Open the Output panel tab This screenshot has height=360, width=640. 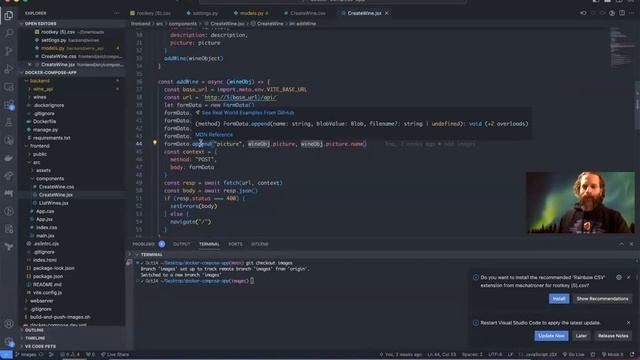point(182,244)
